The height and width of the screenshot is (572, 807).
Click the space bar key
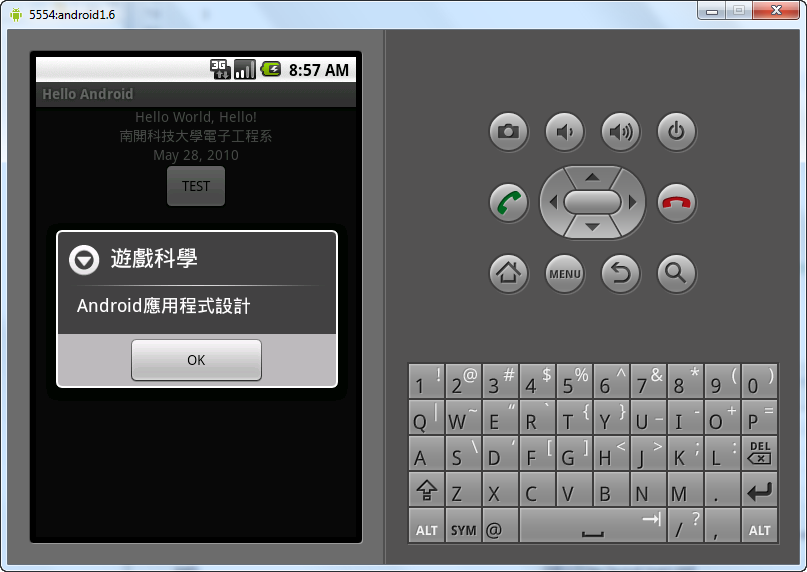pos(593,526)
